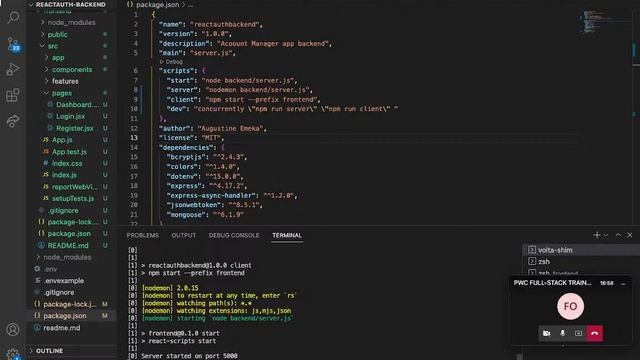Minimize the PWC FULL-STACK call widget
Image resolution: width=640 pixels, height=360 pixels.
(623, 283)
